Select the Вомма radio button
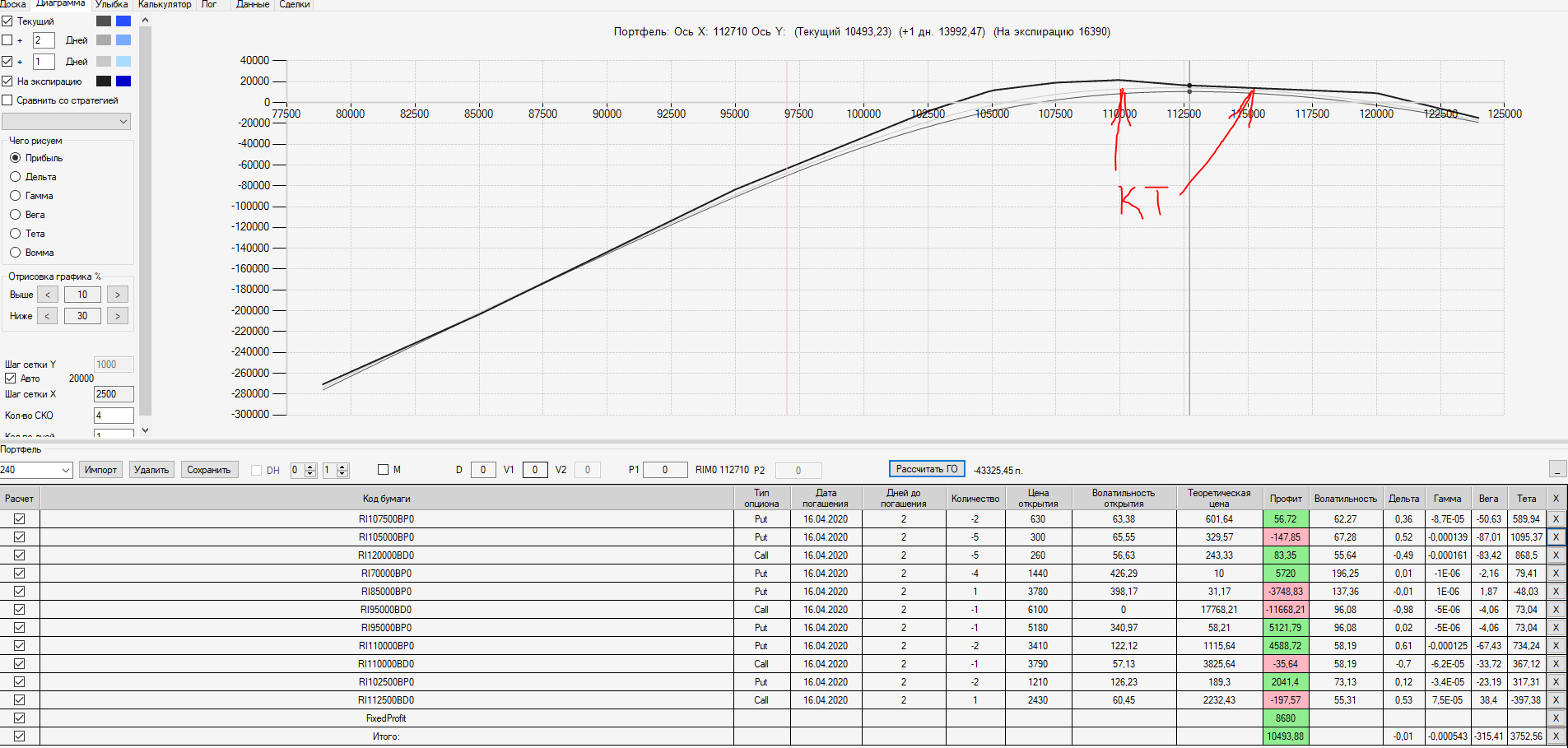The width and height of the screenshot is (1568, 748). click(x=15, y=252)
